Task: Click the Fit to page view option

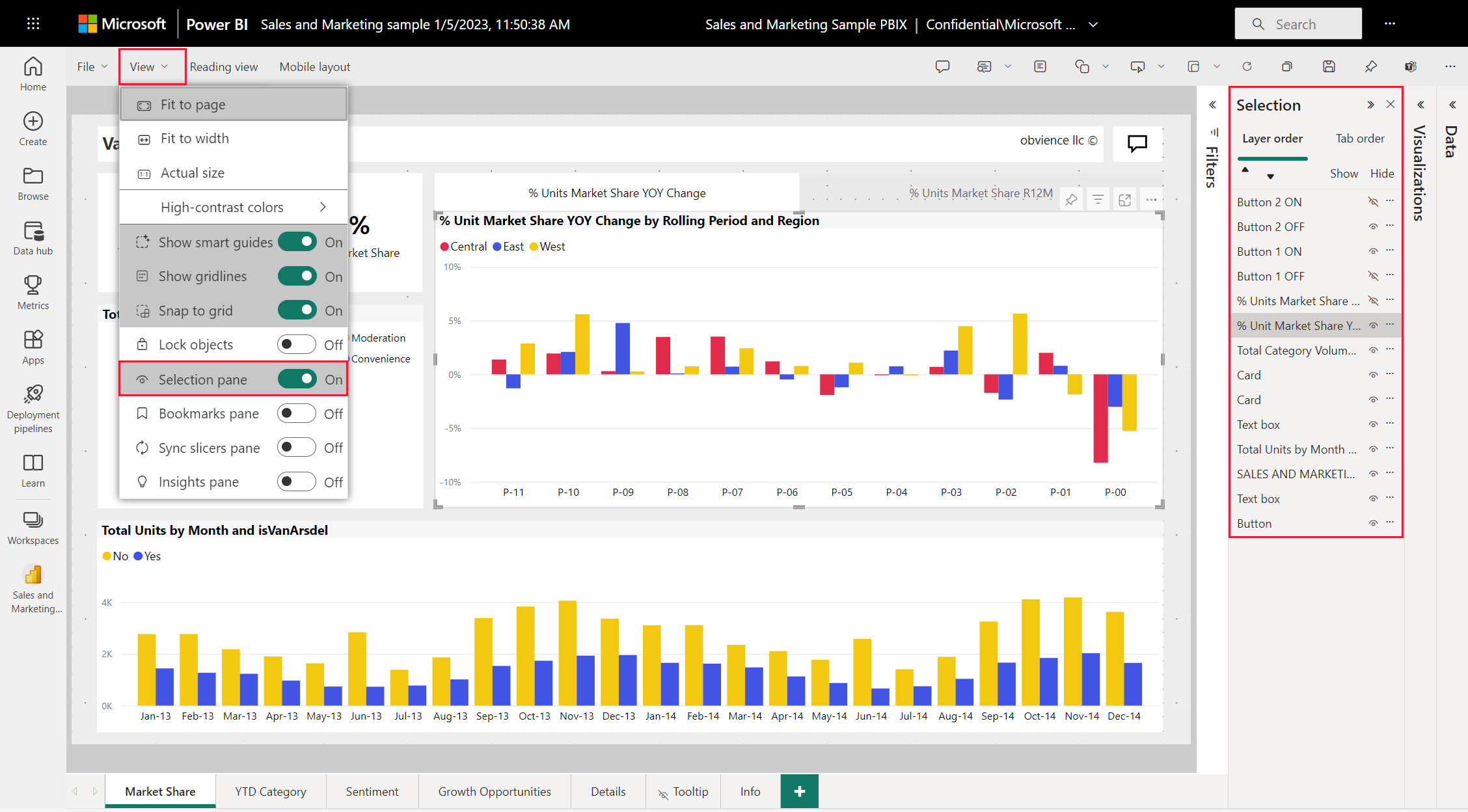Action: tap(193, 104)
